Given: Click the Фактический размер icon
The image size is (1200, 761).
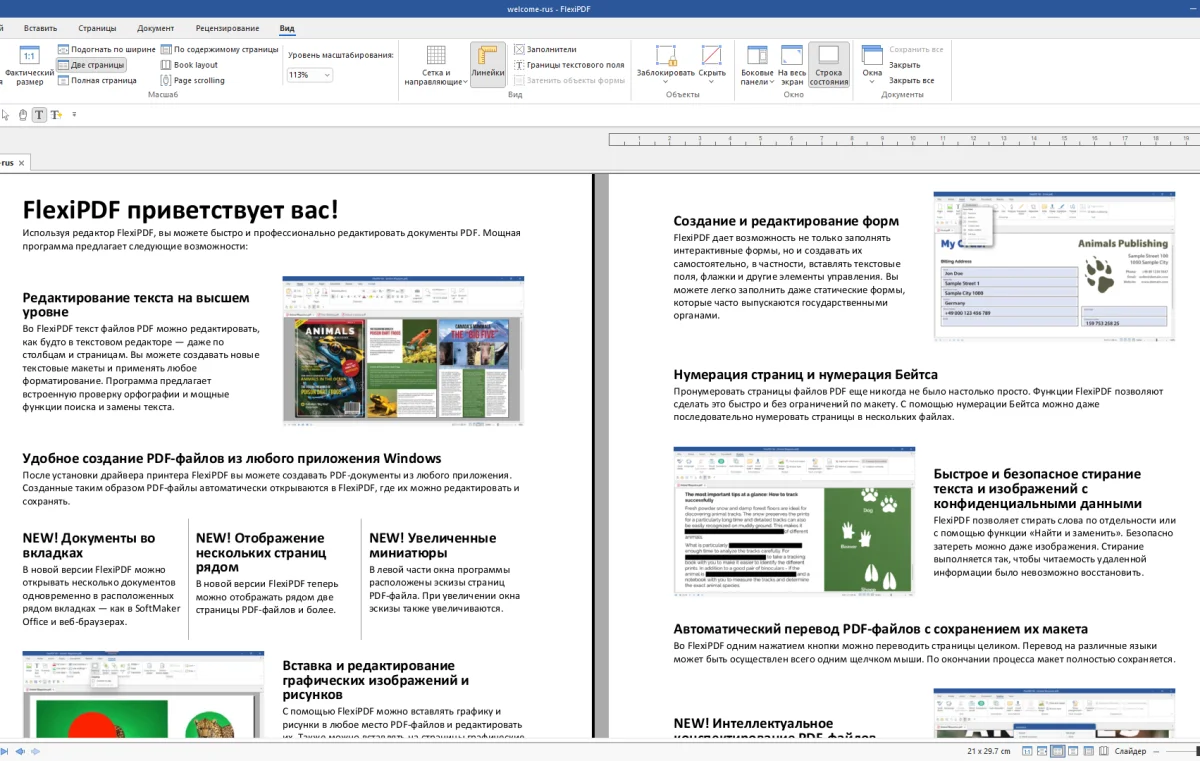Looking at the screenshot, I should tap(29, 56).
